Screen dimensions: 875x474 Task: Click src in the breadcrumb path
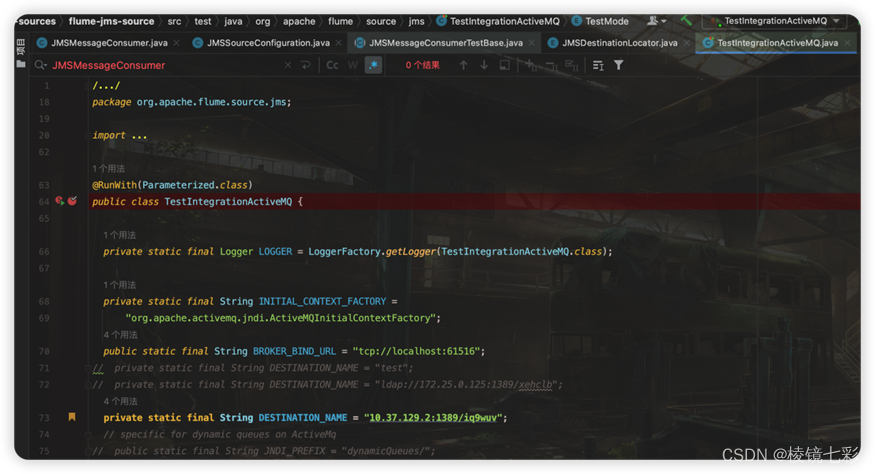pyautogui.click(x=174, y=21)
